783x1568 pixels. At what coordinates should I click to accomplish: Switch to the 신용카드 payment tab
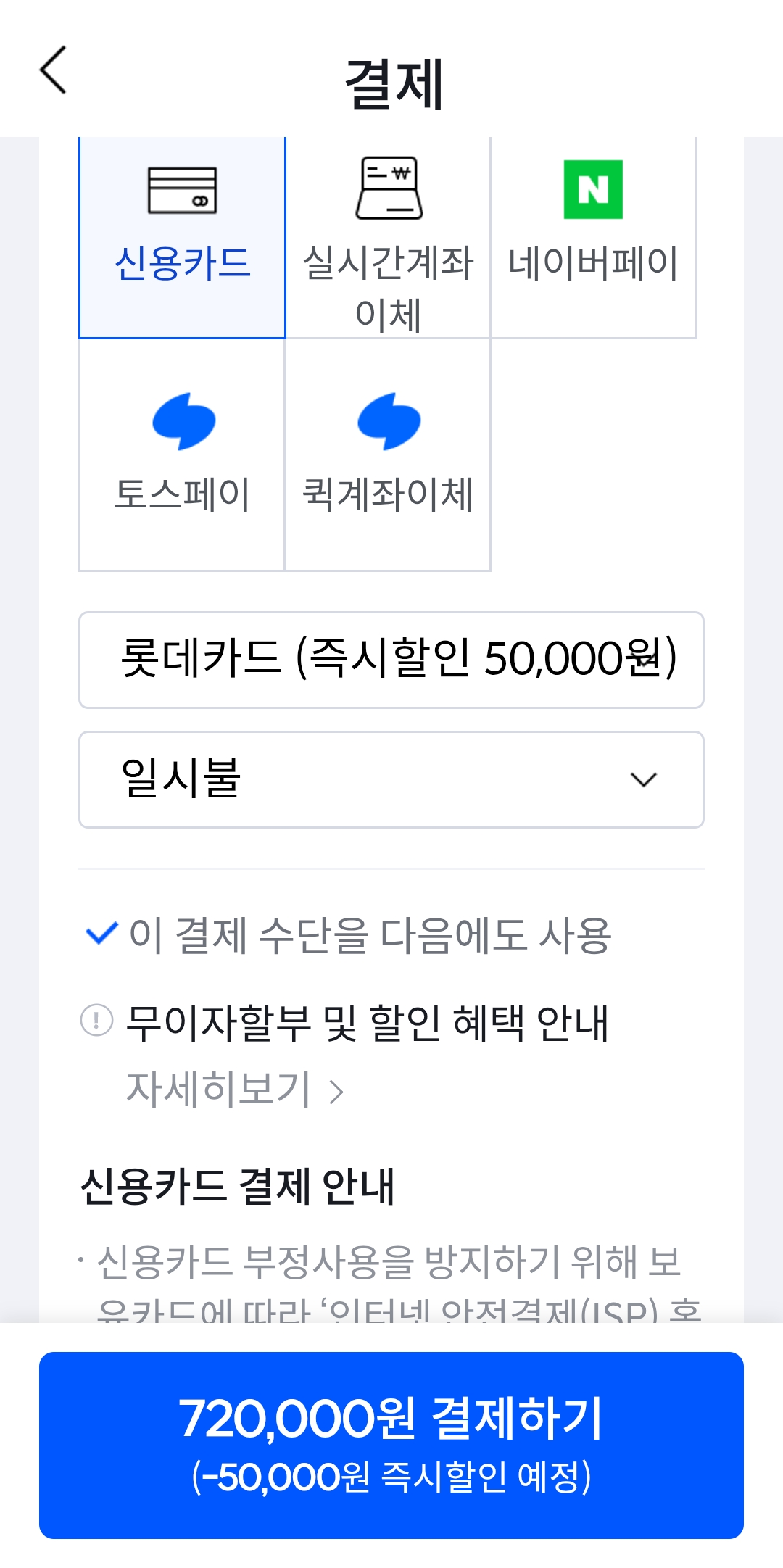tap(182, 262)
